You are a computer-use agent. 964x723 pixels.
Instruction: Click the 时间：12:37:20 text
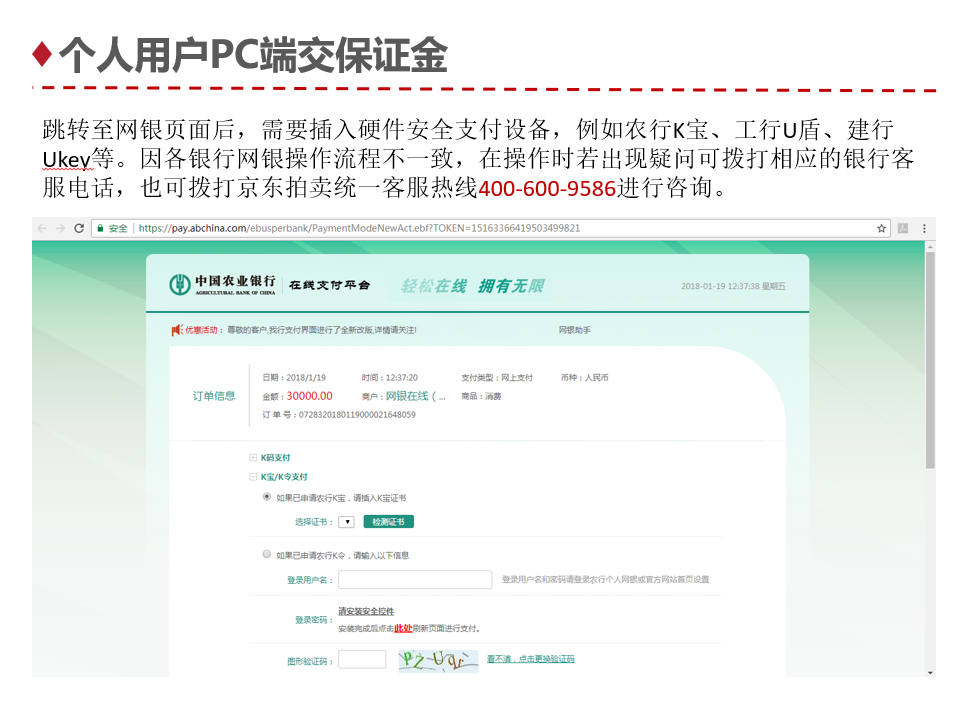point(390,377)
